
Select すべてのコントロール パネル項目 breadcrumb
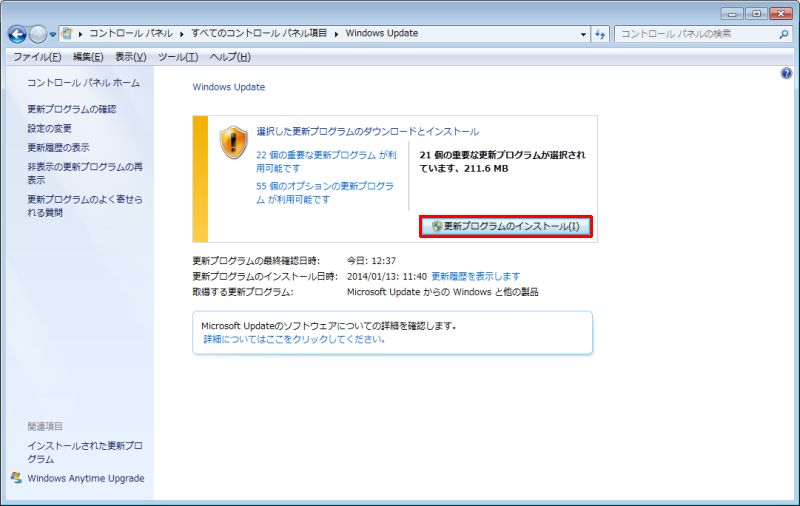pyautogui.click(x=259, y=33)
